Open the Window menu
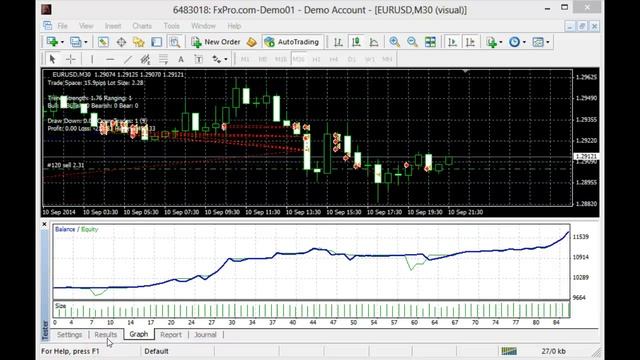This screenshot has width=640, height=360. tap(203, 26)
